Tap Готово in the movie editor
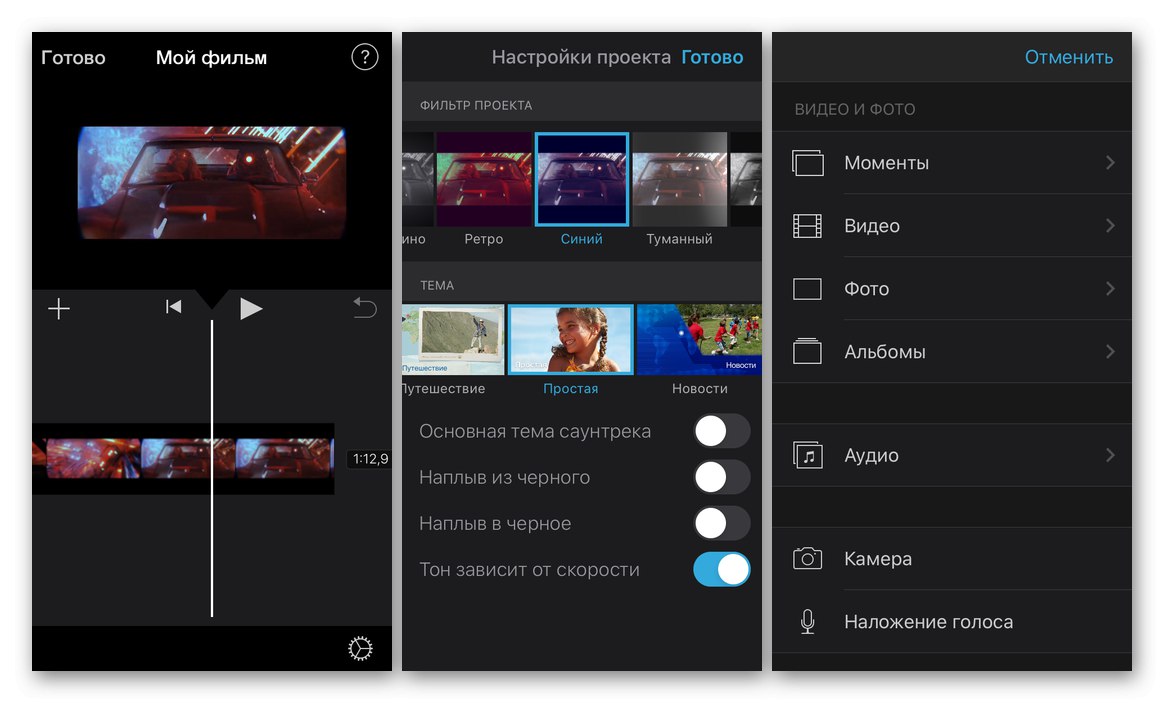1164x703 pixels. (73, 57)
